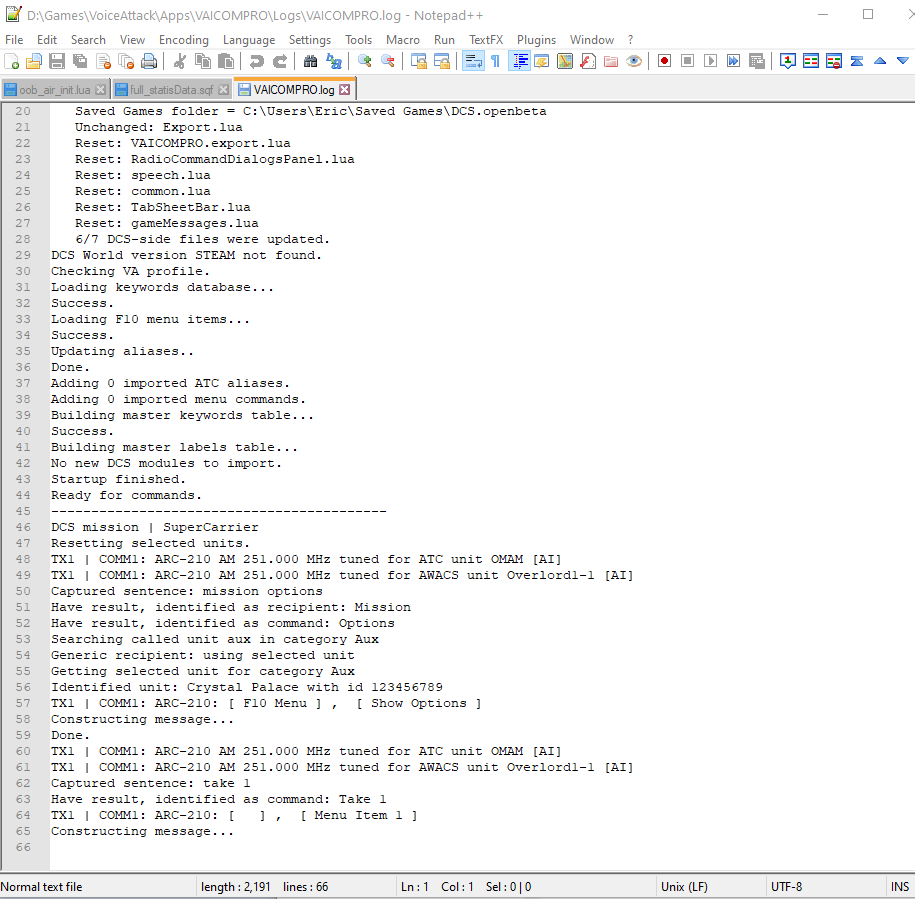Open Folder as Workspace icon
The image size is (915, 899).
click(x=611, y=61)
